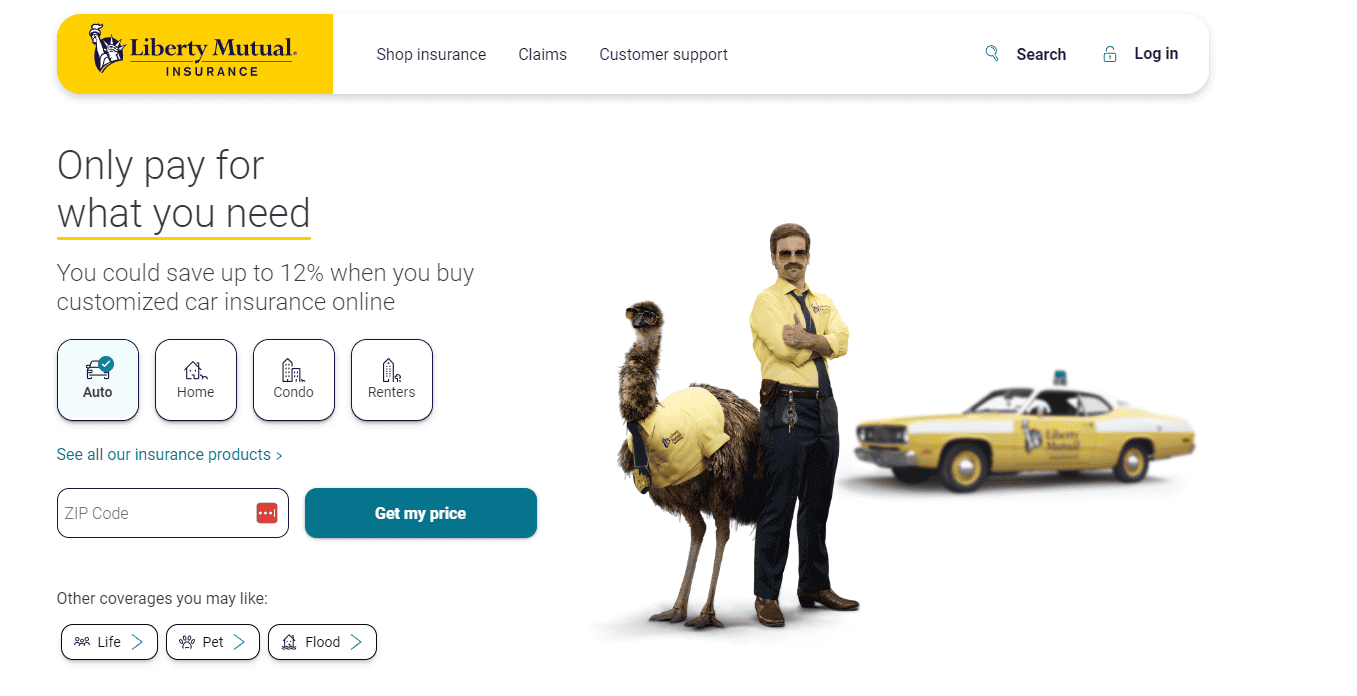Viewport: 1357px width, 696px height.
Task: Click the Get my price button
Action: point(421,513)
